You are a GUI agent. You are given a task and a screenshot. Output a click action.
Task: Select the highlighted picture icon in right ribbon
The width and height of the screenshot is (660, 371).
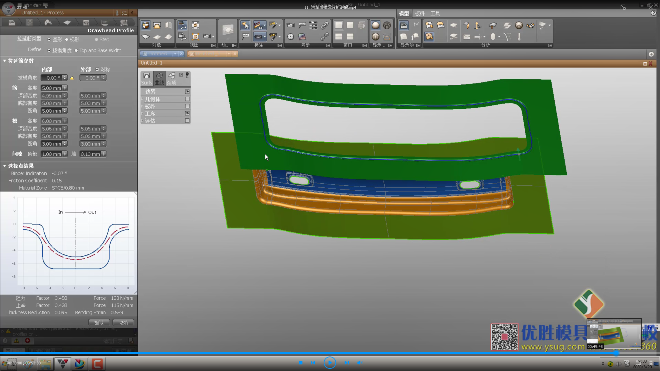tap(404, 25)
